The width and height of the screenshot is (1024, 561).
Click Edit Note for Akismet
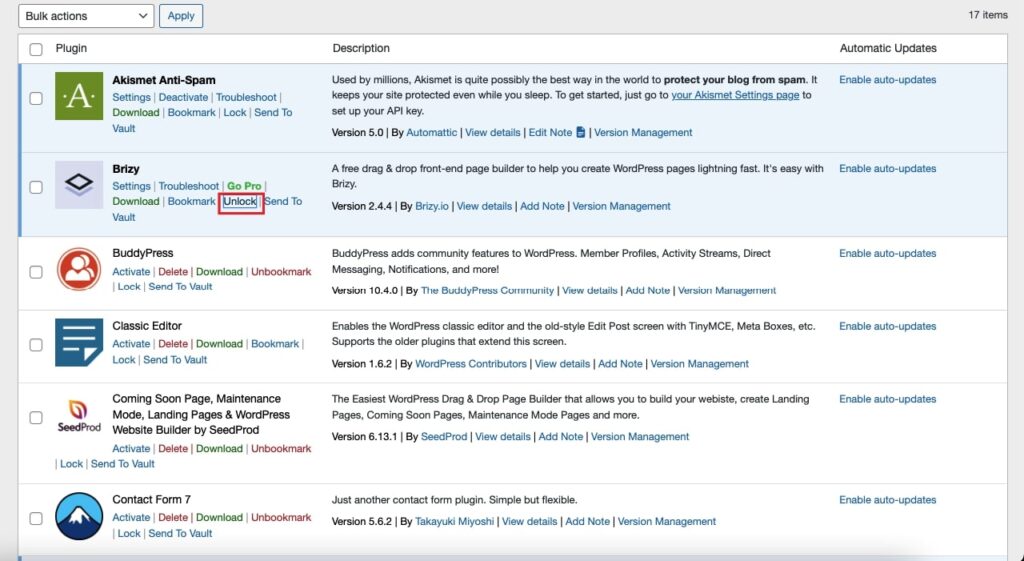coord(550,132)
